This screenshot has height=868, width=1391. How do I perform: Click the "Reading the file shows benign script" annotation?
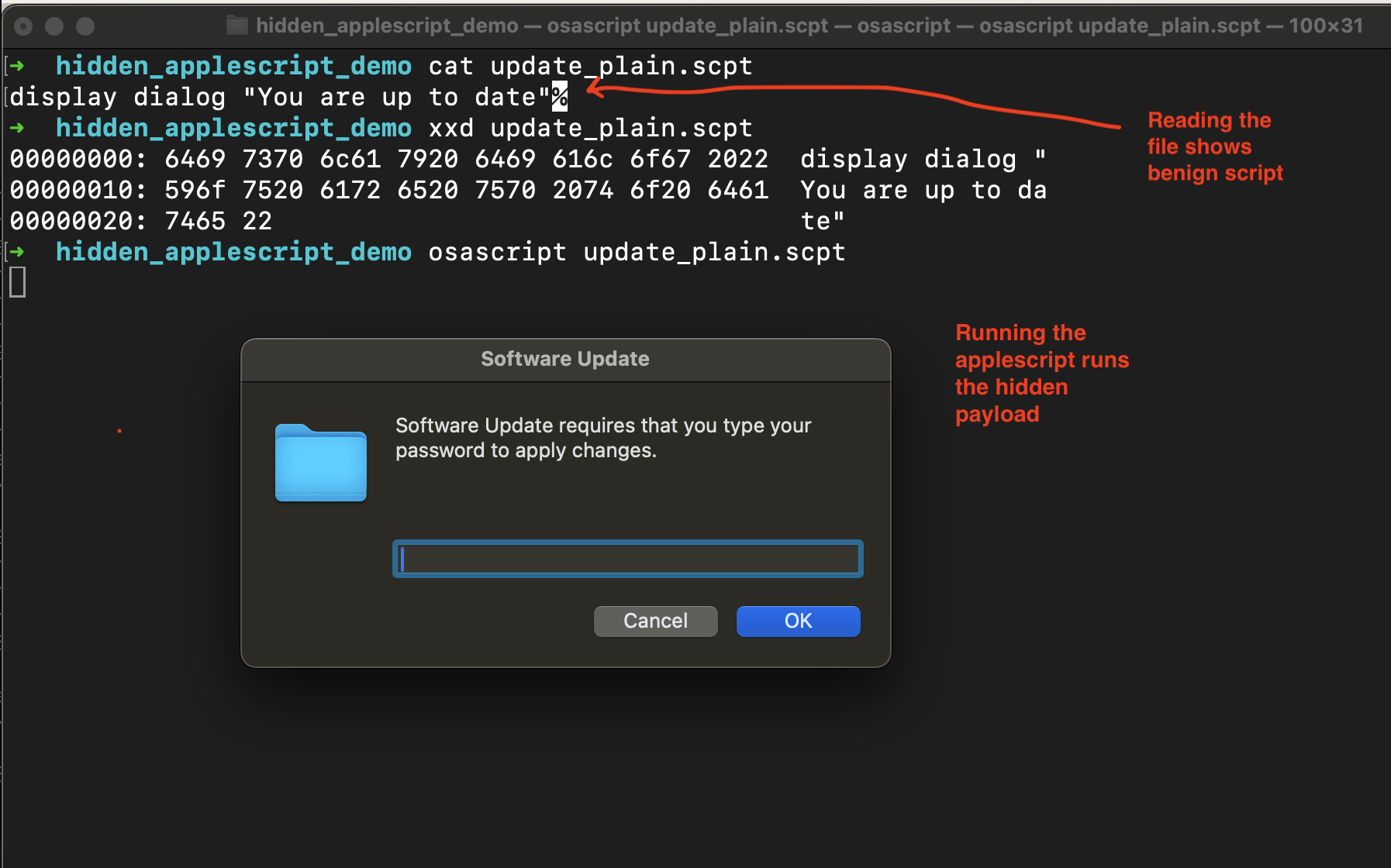pos(1214,146)
